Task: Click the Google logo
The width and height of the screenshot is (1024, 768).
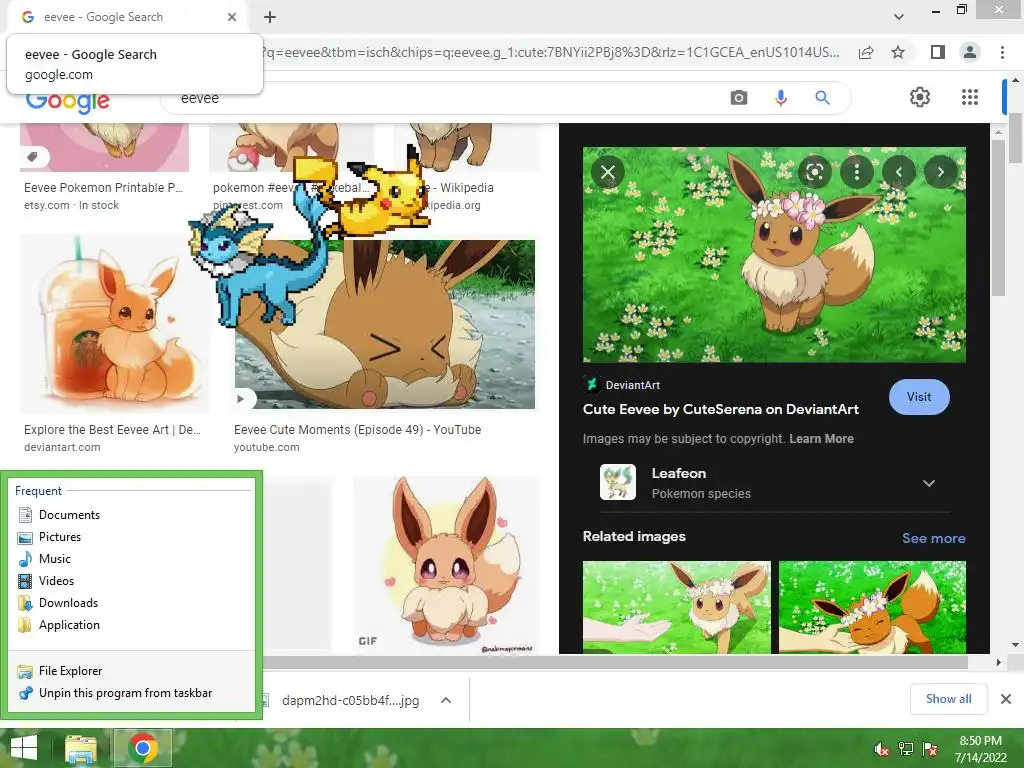Action: [x=68, y=101]
